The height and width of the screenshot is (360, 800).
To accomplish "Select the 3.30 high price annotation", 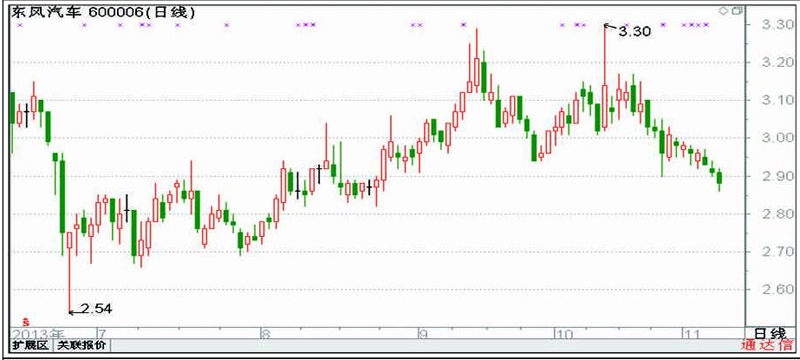I will coord(634,32).
